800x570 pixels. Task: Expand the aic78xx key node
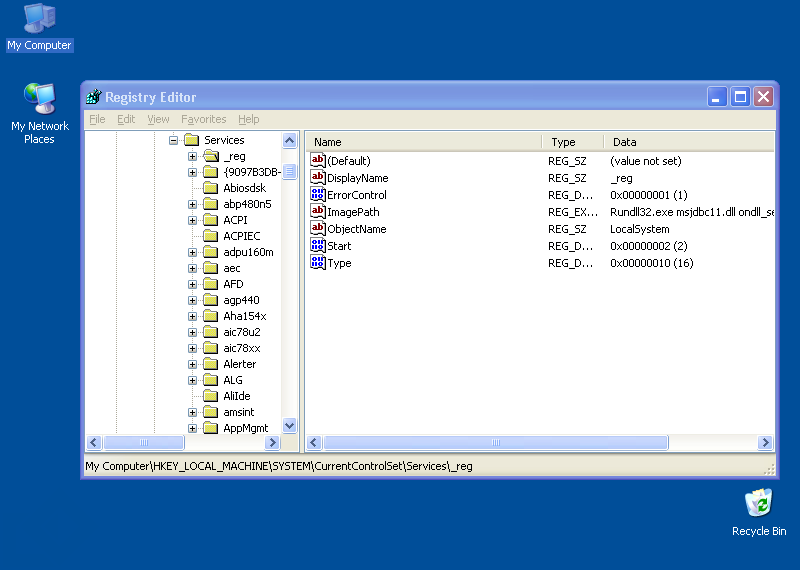[x=192, y=348]
